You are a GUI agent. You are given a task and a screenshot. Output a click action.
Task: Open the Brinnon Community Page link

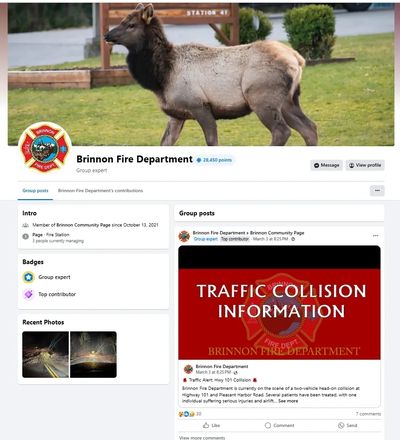click(x=277, y=233)
